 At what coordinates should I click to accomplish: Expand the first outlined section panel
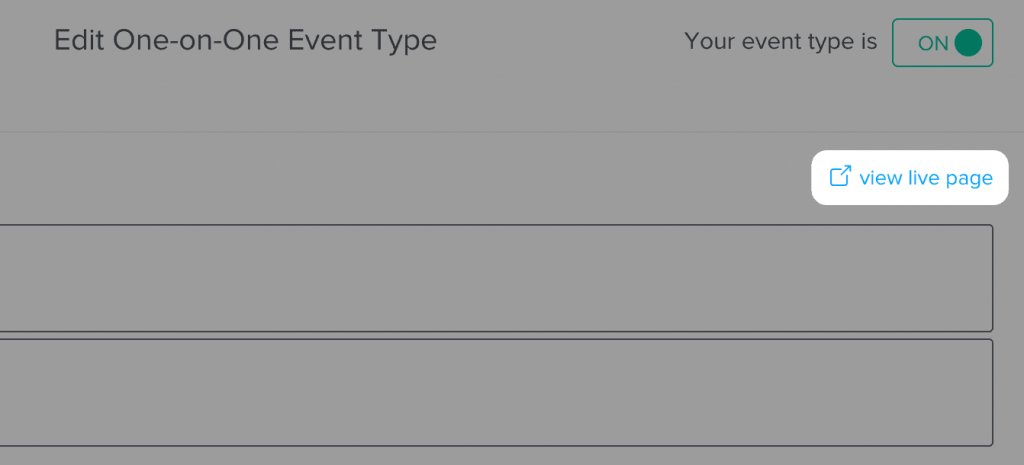click(496, 278)
